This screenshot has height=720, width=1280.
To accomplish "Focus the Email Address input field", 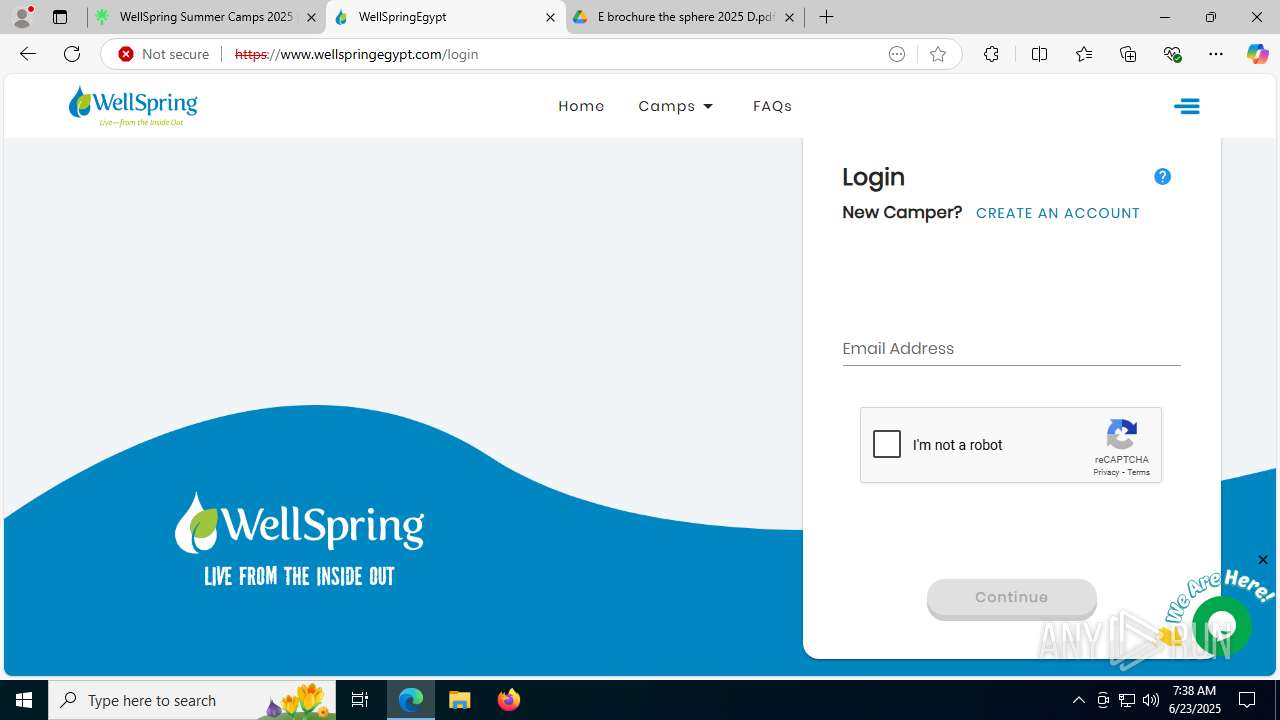I will 1011,348.
